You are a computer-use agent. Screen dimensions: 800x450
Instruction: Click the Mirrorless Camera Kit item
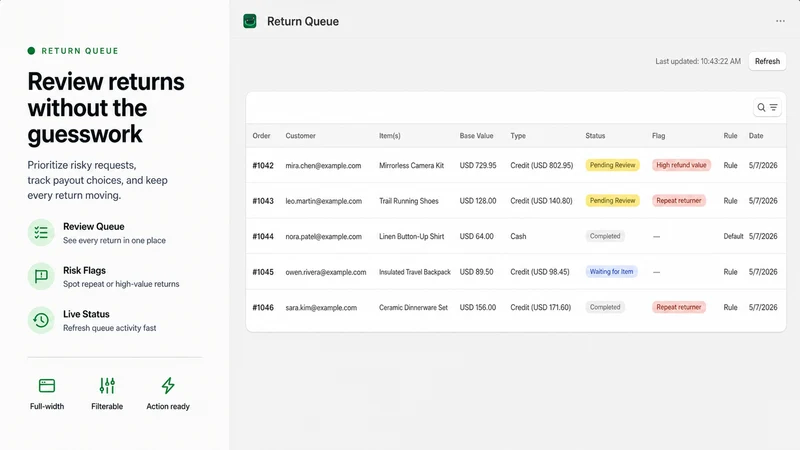[411, 165]
